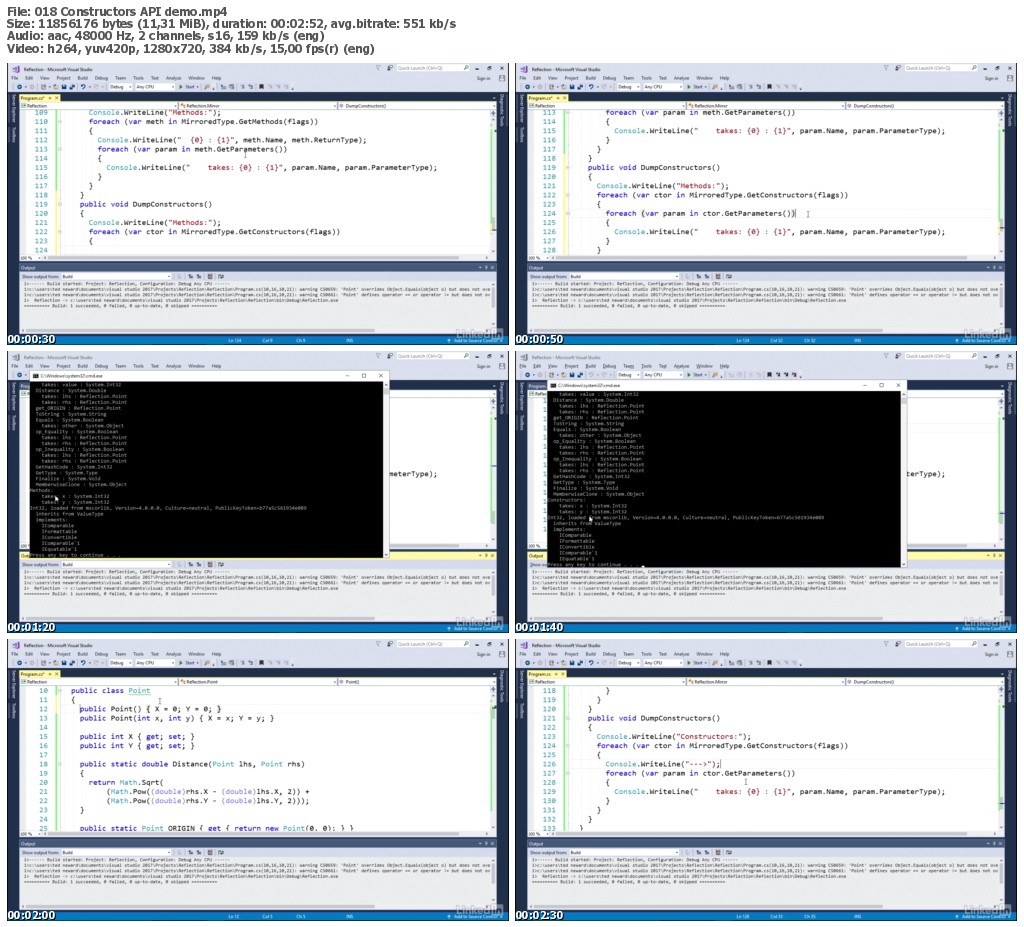Image resolution: width=1024 pixels, height=927 pixels.
Task: Open Build menu in 00:00:30 frame
Action: 83,78
